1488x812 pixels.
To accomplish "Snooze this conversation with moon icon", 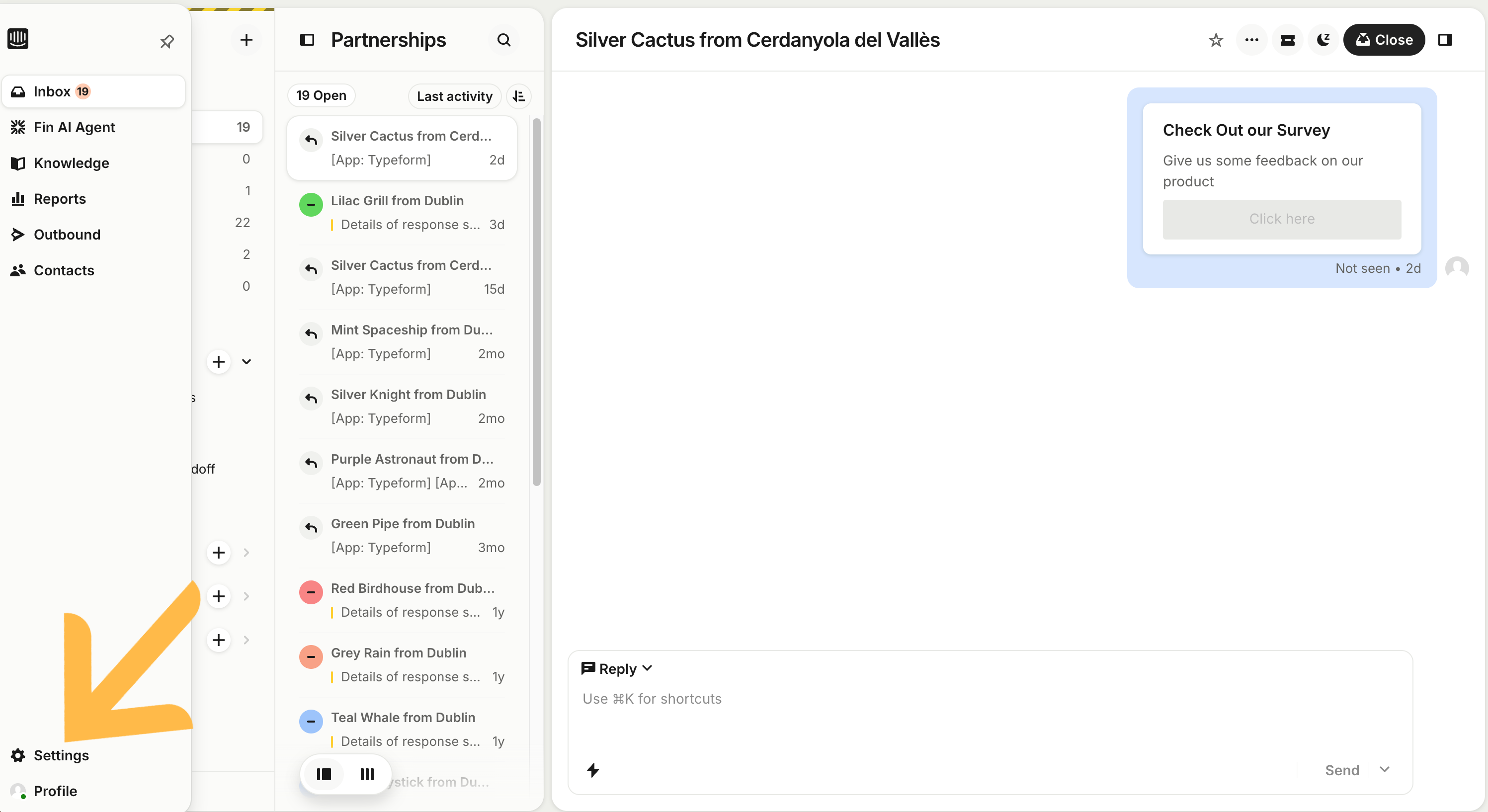I will 1323,40.
